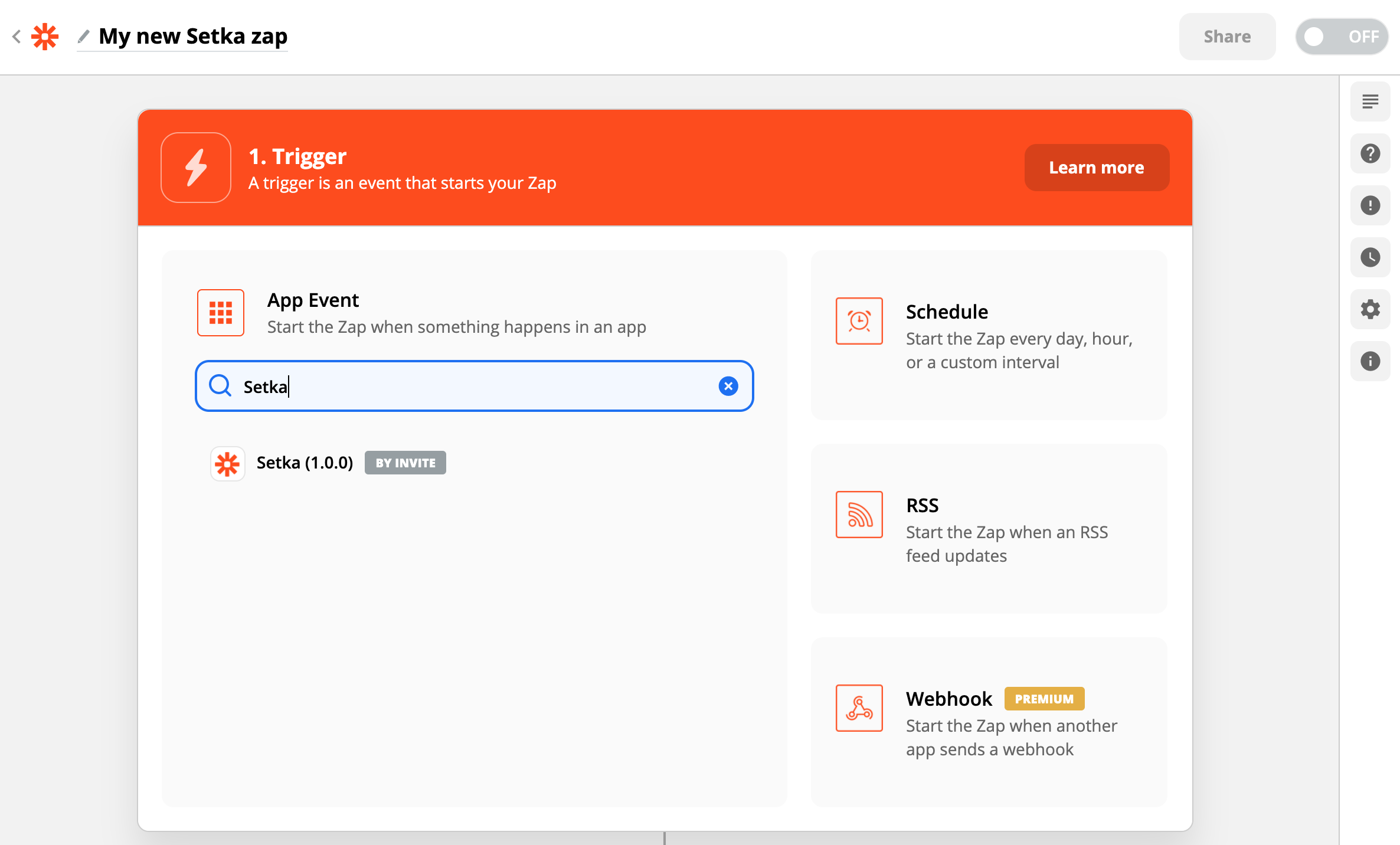Click 'Start the Zap when another app sends a webhook' text

click(x=1012, y=738)
